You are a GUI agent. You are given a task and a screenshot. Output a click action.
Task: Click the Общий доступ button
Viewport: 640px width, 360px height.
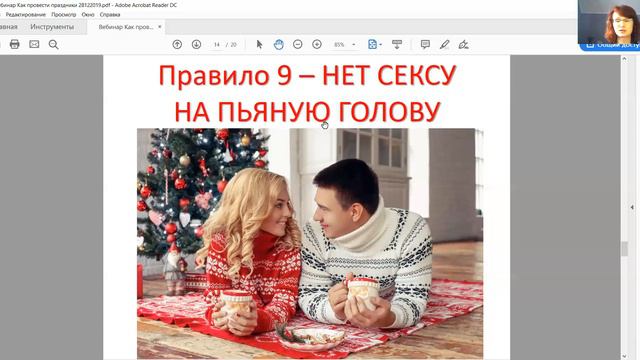pos(610,46)
